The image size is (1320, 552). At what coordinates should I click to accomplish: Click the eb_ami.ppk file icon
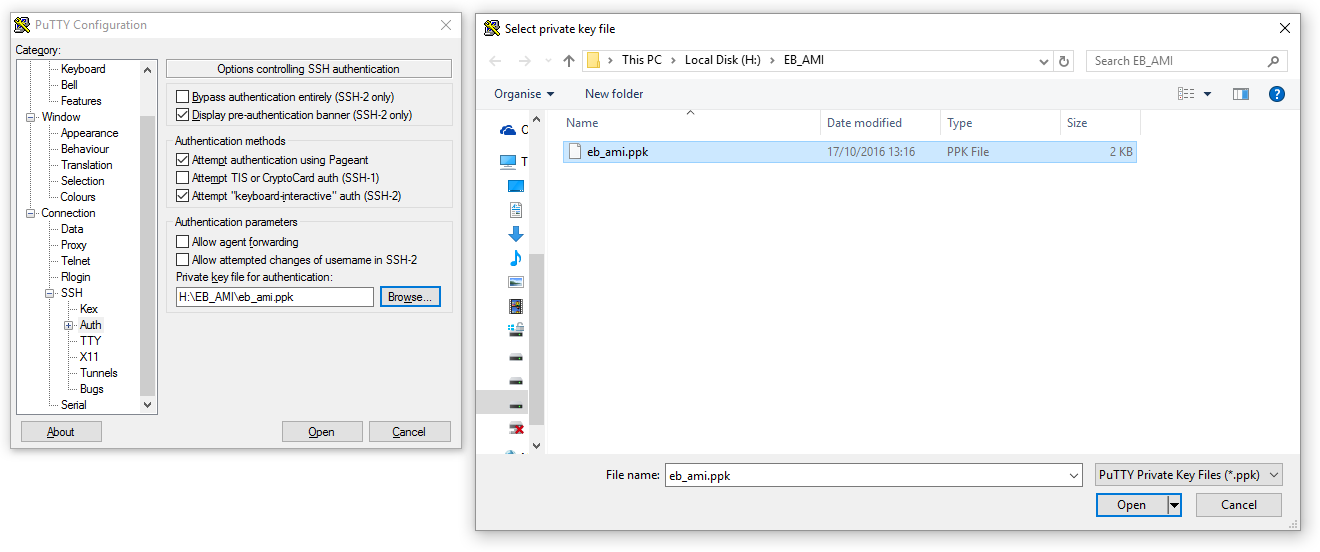(575, 152)
